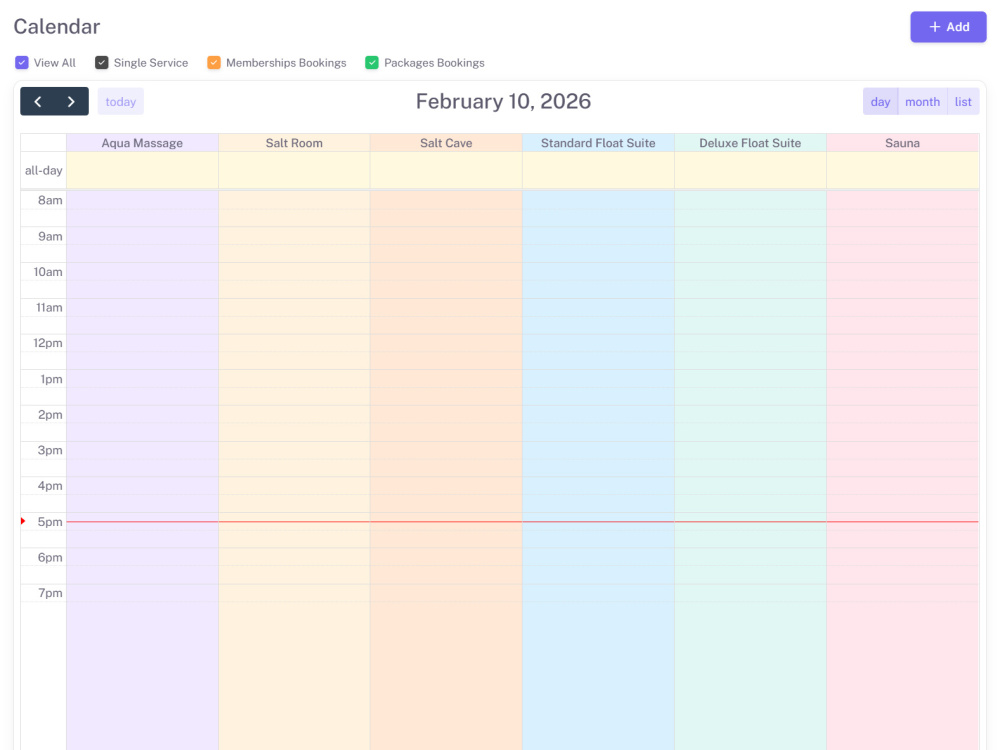The height and width of the screenshot is (750, 1000).
Task: Click the 6pm time label
Action: pyautogui.click(x=50, y=557)
